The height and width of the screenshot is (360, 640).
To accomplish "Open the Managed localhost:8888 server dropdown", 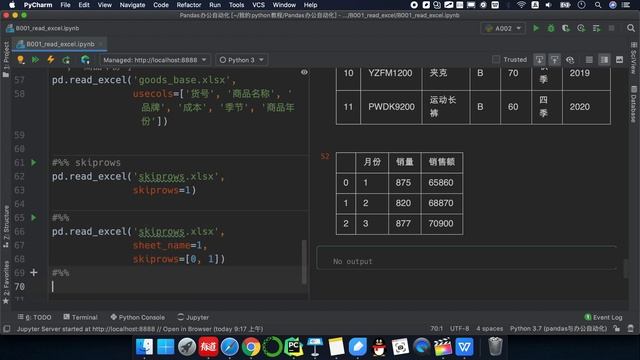I will click(155, 60).
